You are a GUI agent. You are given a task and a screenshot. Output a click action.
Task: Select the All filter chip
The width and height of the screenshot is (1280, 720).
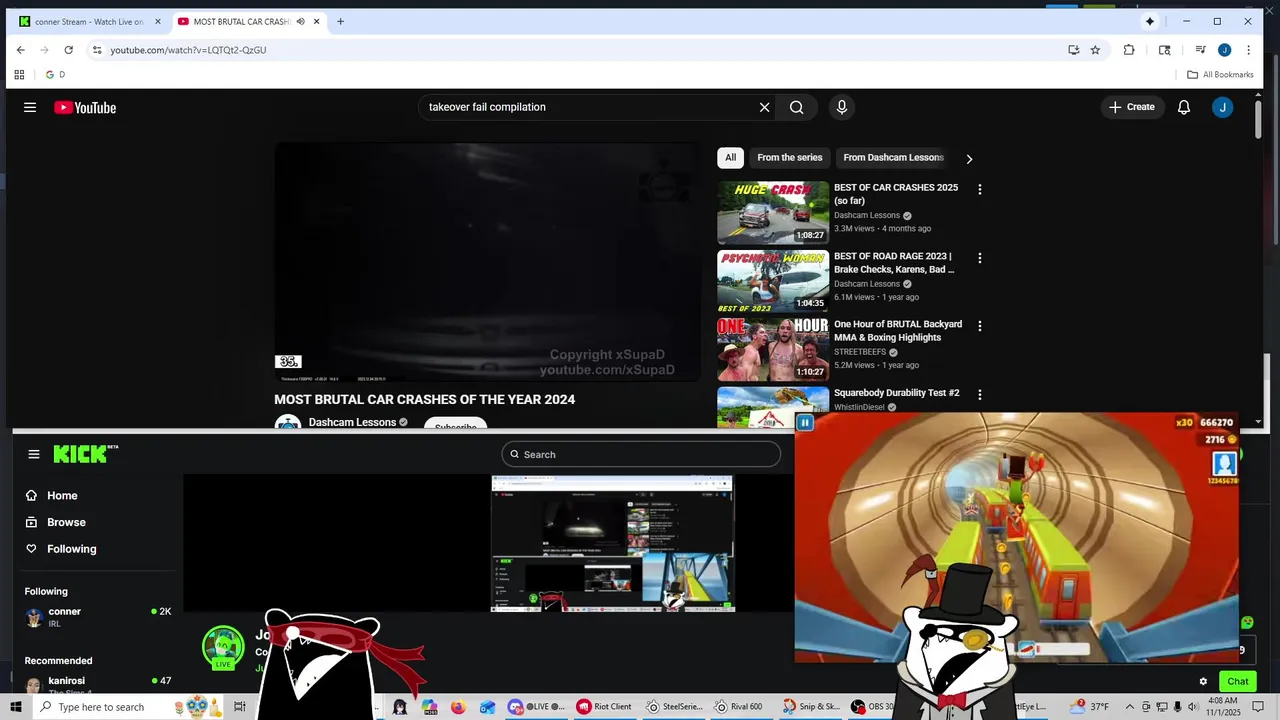pyautogui.click(x=730, y=157)
